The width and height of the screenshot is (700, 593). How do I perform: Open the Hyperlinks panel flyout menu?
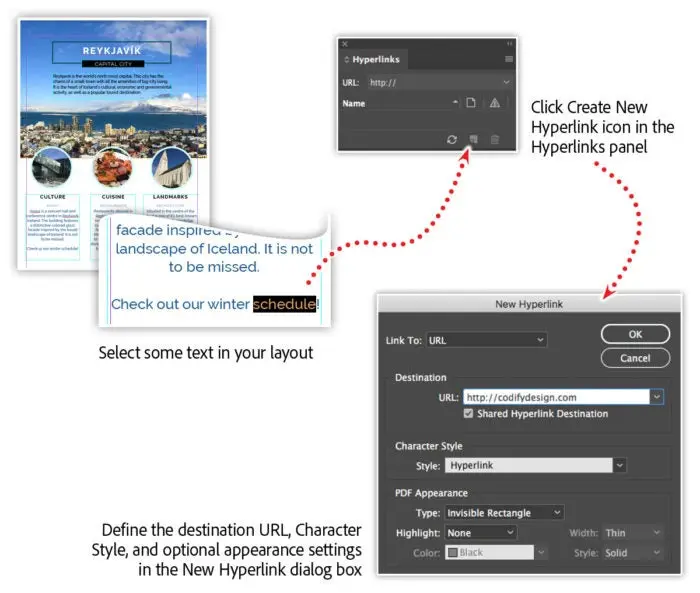tap(508, 59)
